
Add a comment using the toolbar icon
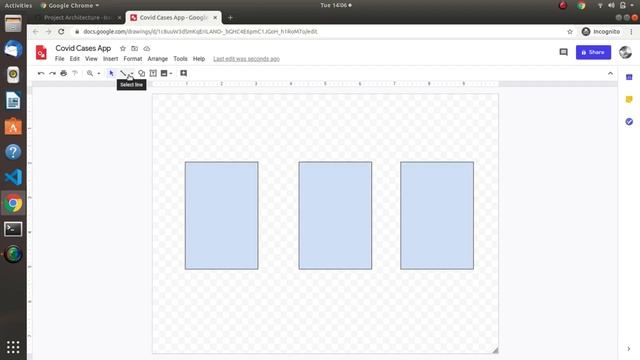(184, 73)
